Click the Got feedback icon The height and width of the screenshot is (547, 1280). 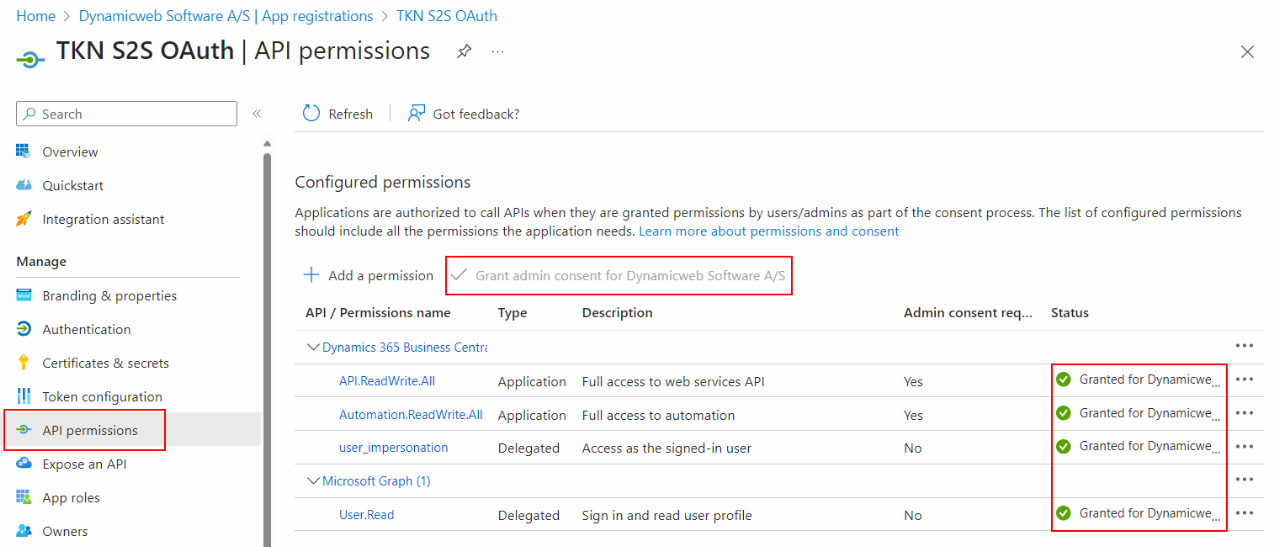[417, 114]
